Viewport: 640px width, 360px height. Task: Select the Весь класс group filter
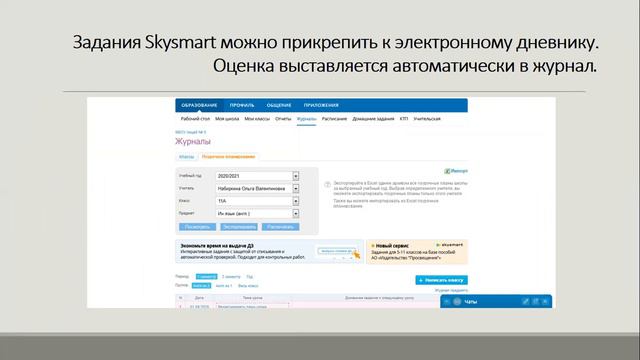(248, 286)
